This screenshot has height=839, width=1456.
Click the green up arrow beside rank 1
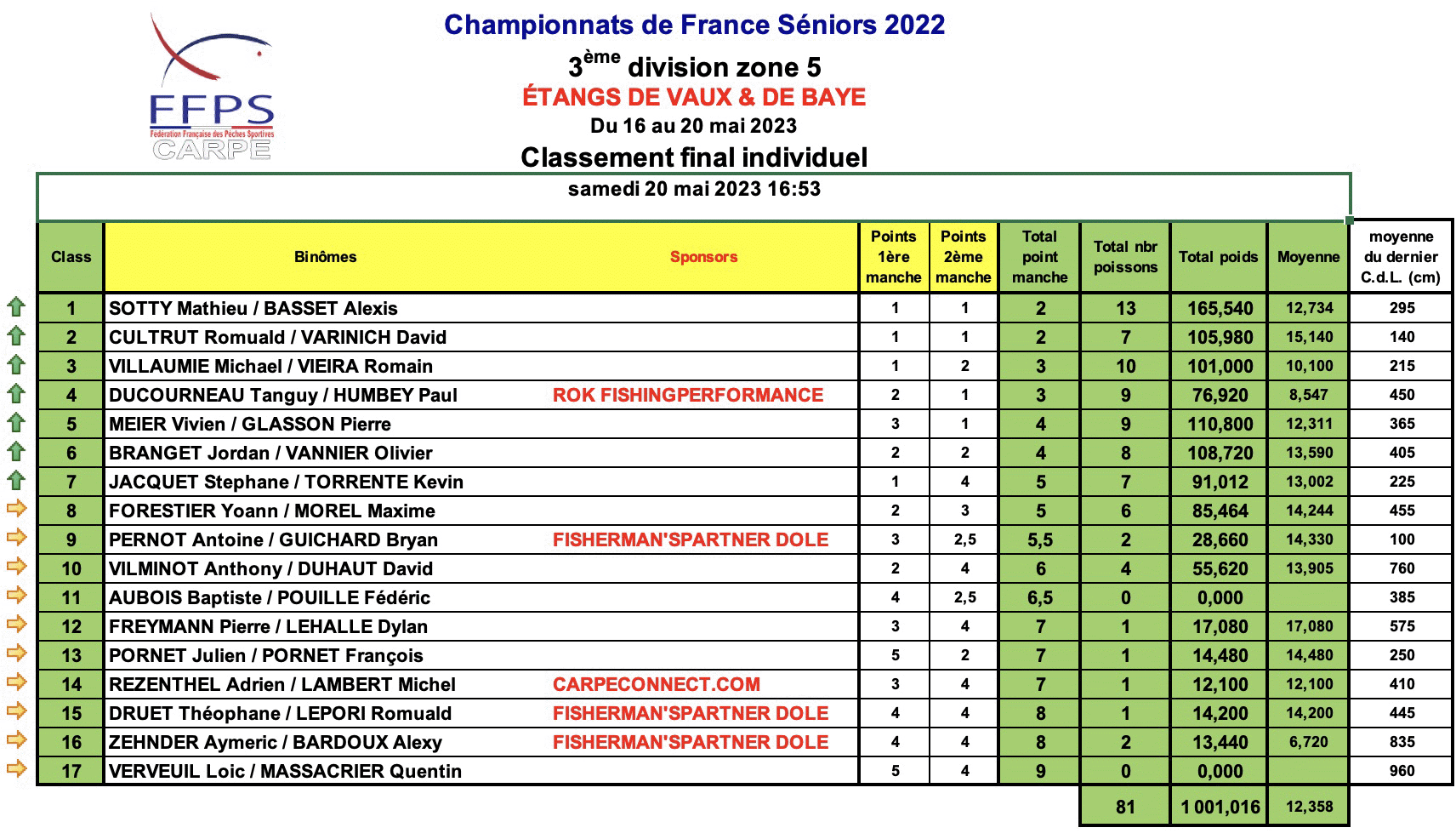(16, 307)
